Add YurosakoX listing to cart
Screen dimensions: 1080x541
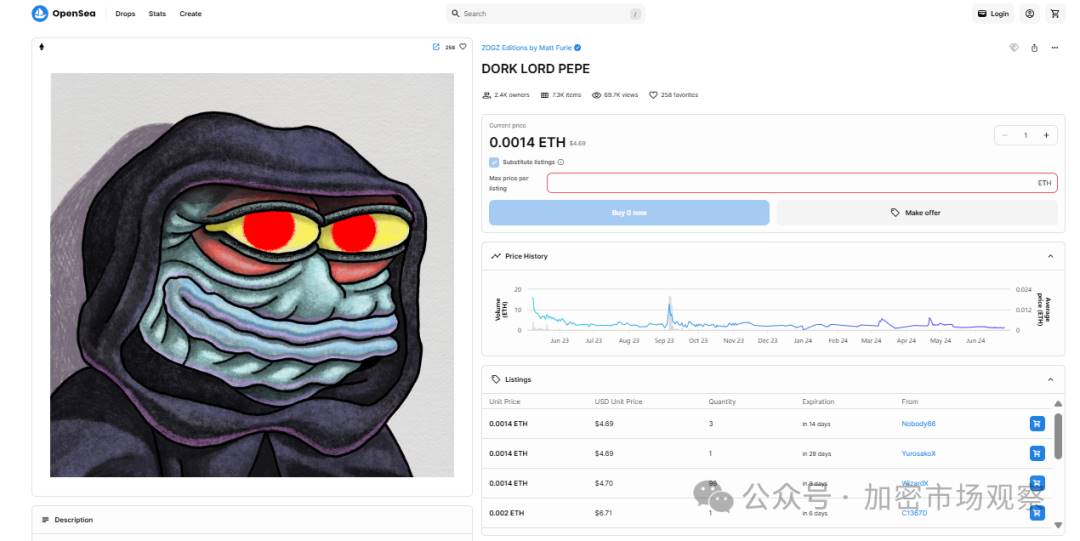1037,453
